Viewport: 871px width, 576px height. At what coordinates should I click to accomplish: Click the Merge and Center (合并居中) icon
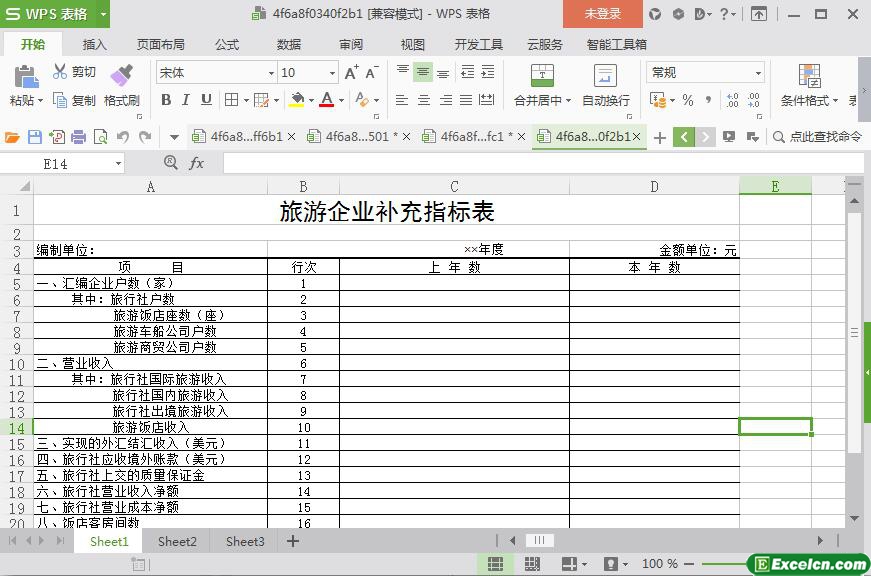point(541,76)
